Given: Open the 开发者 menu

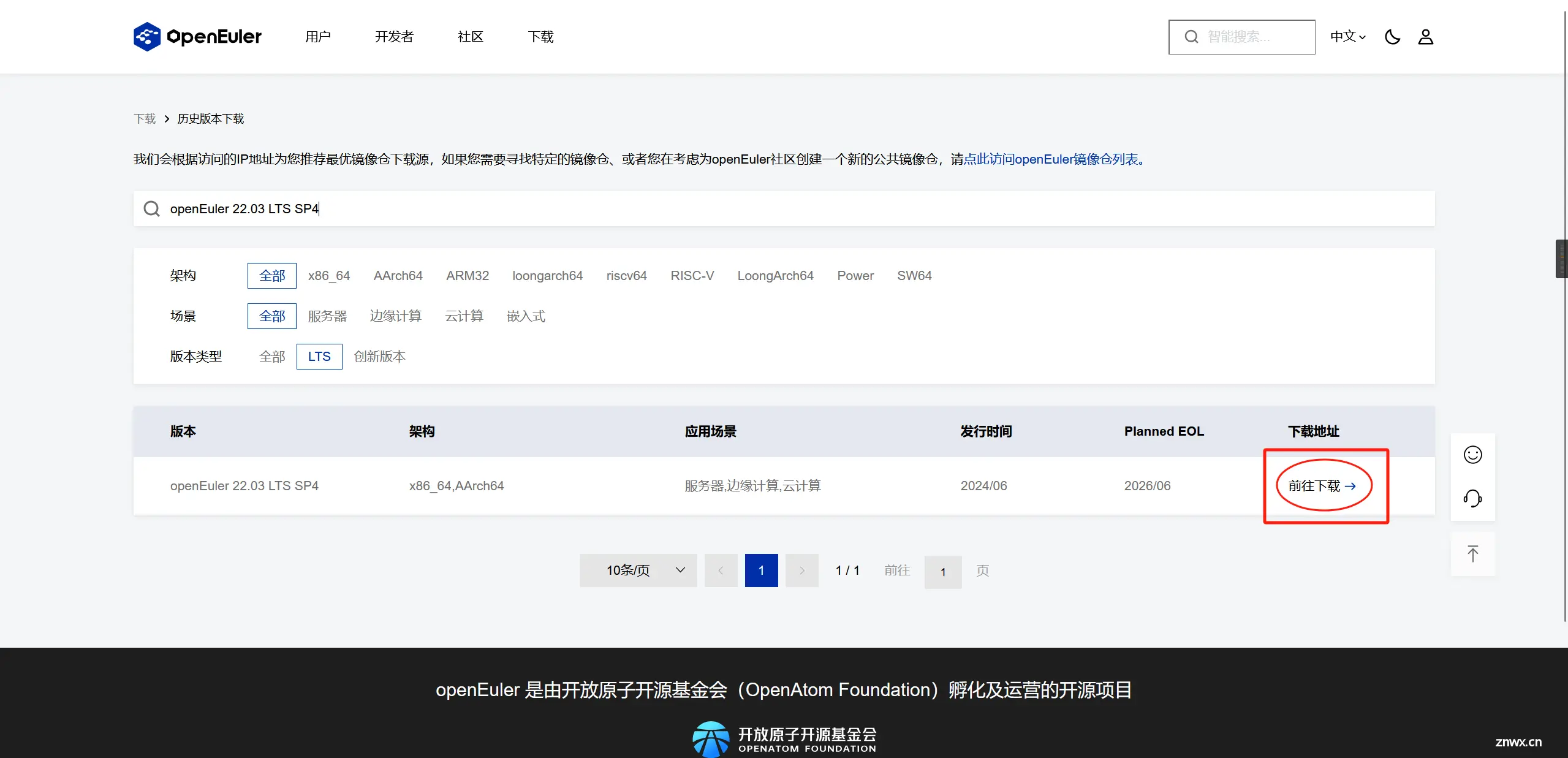Looking at the screenshot, I should [x=394, y=37].
